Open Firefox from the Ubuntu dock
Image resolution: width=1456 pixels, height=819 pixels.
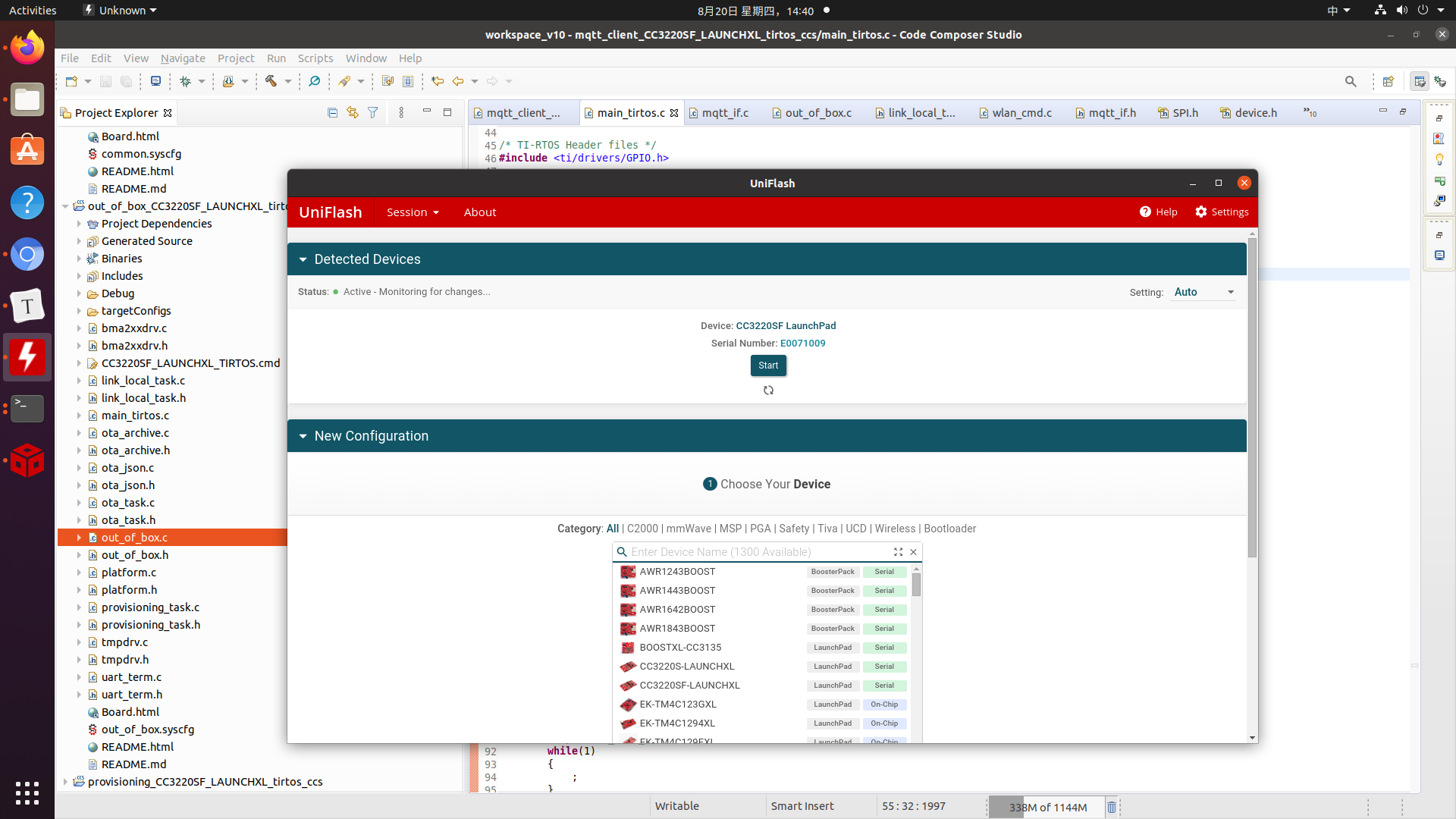point(27,49)
